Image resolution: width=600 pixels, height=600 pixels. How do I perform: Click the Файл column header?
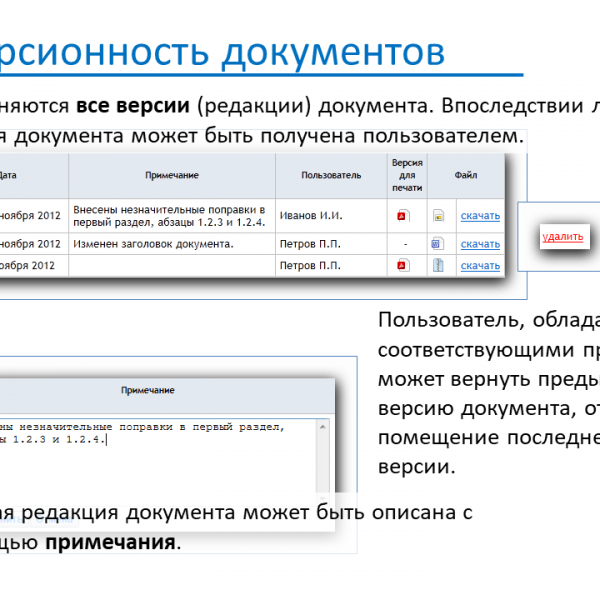[465, 176]
